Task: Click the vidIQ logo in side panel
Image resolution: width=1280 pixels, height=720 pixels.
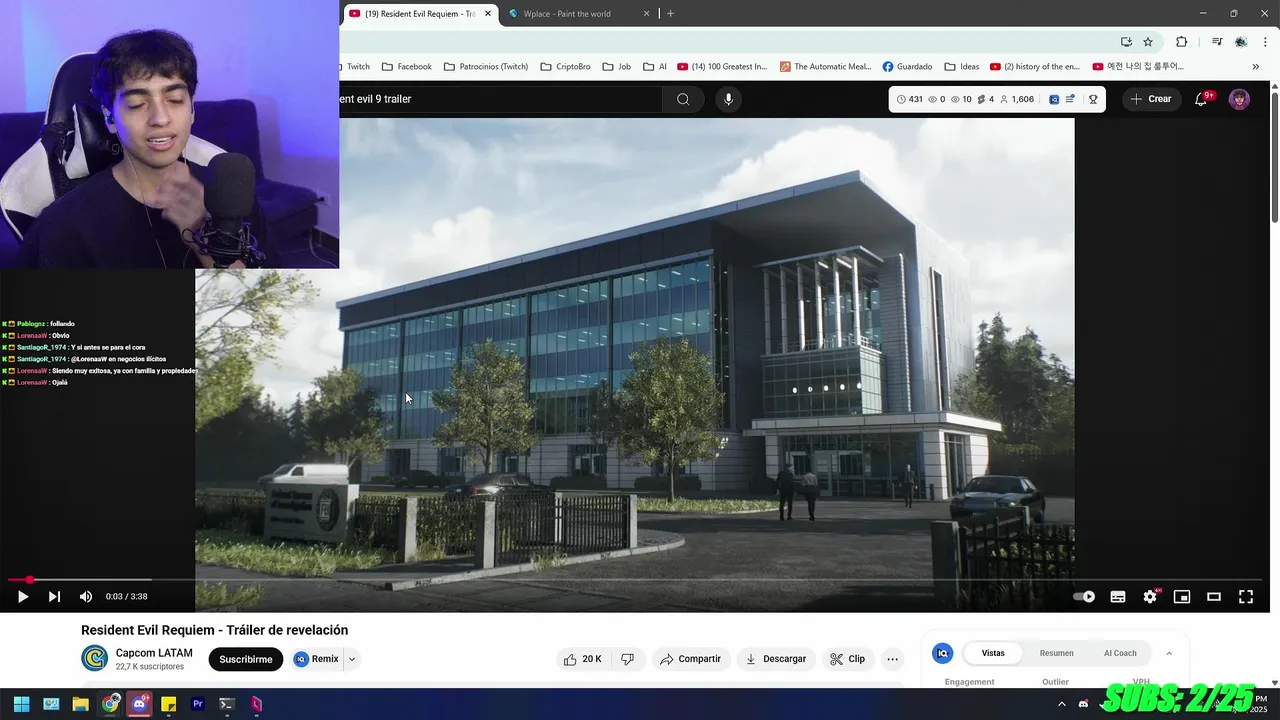Action: [942, 653]
